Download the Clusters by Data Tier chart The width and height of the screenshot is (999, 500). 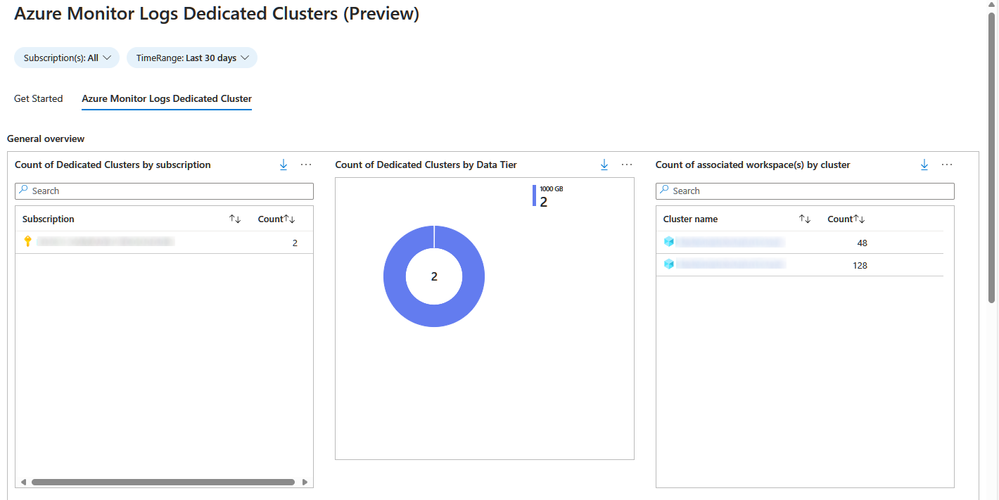[x=605, y=165]
